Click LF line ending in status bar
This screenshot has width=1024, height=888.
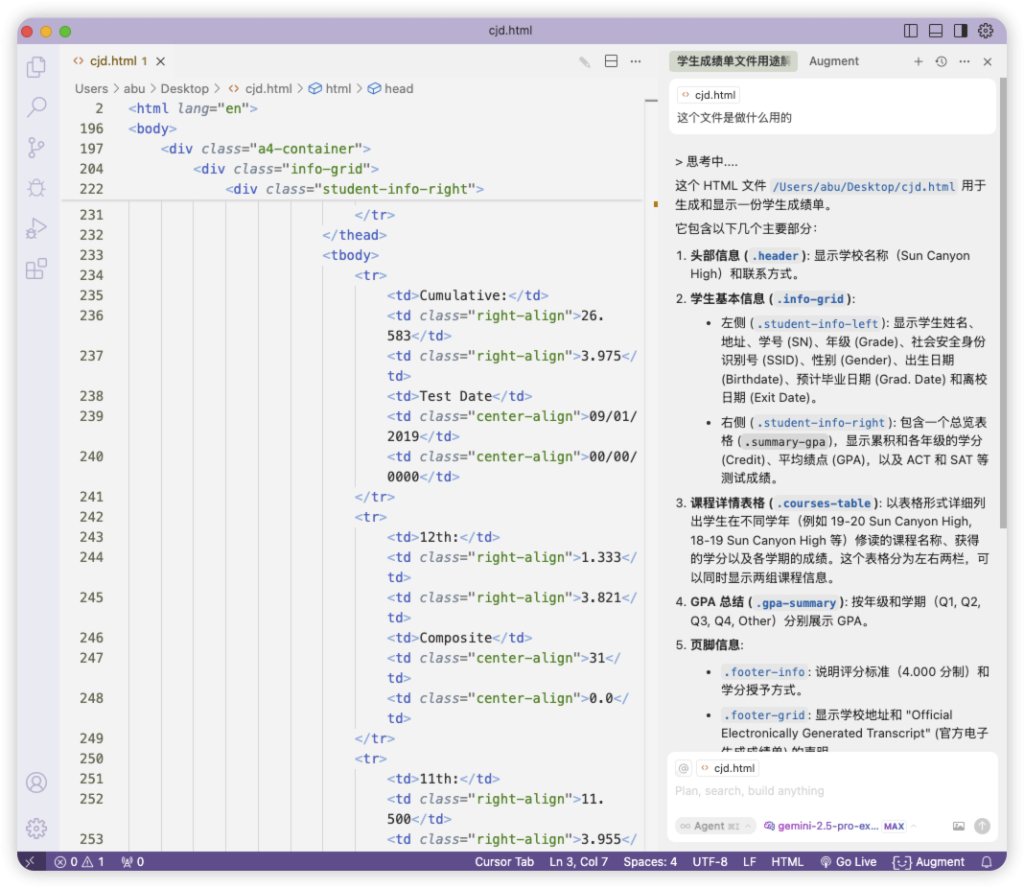coord(749,863)
